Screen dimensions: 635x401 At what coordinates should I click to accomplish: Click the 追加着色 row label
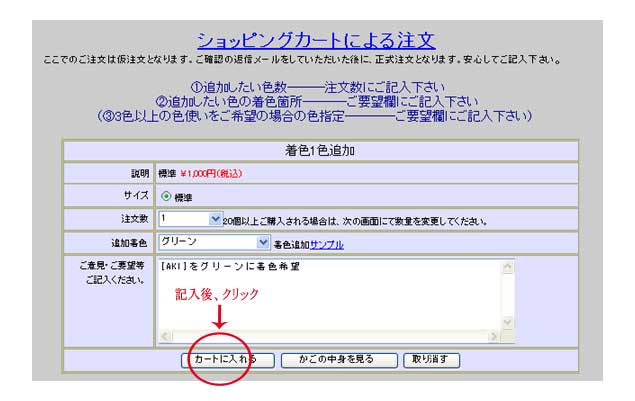click(x=130, y=243)
